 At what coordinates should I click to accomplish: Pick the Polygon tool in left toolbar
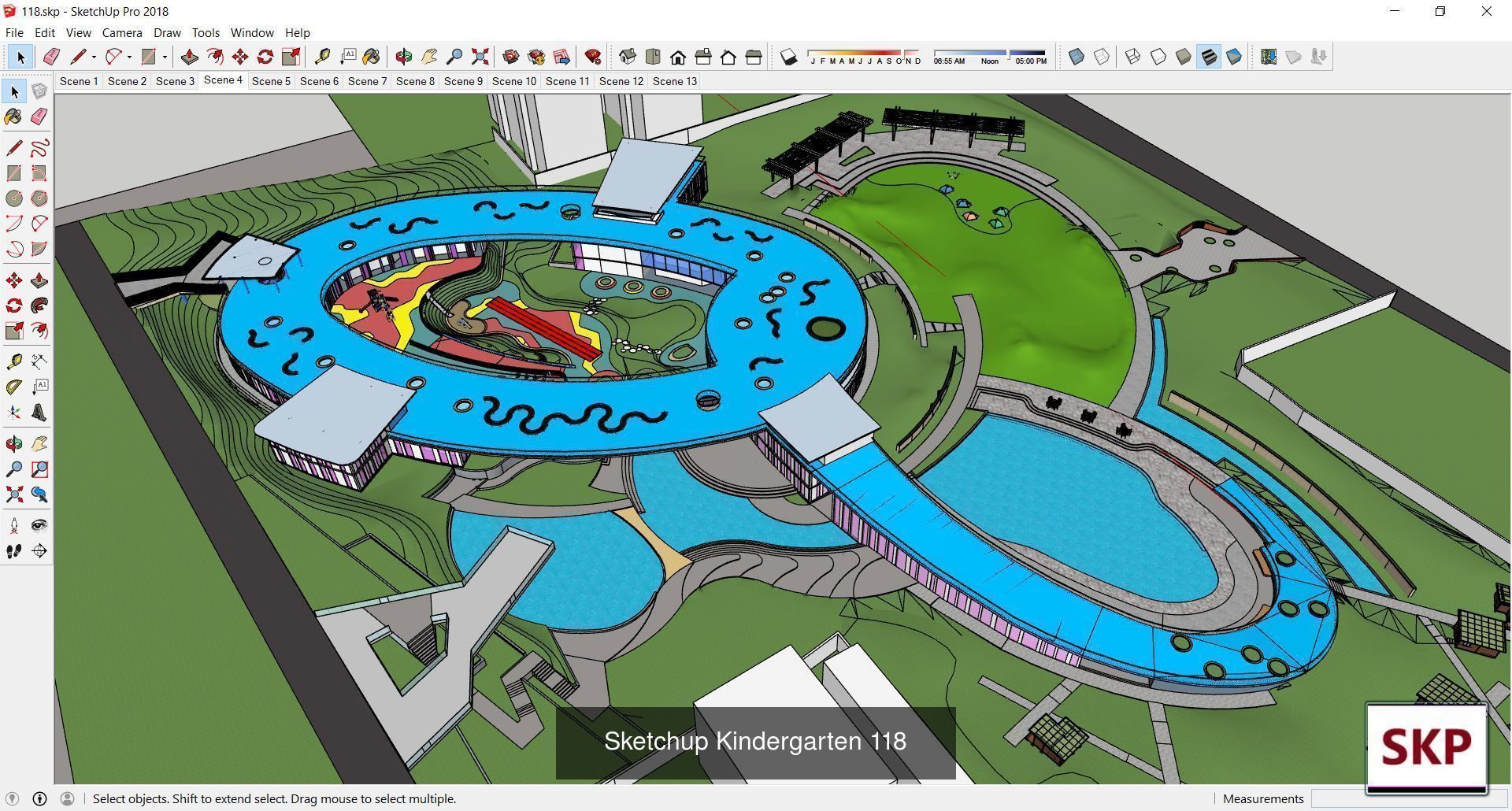[39, 198]
